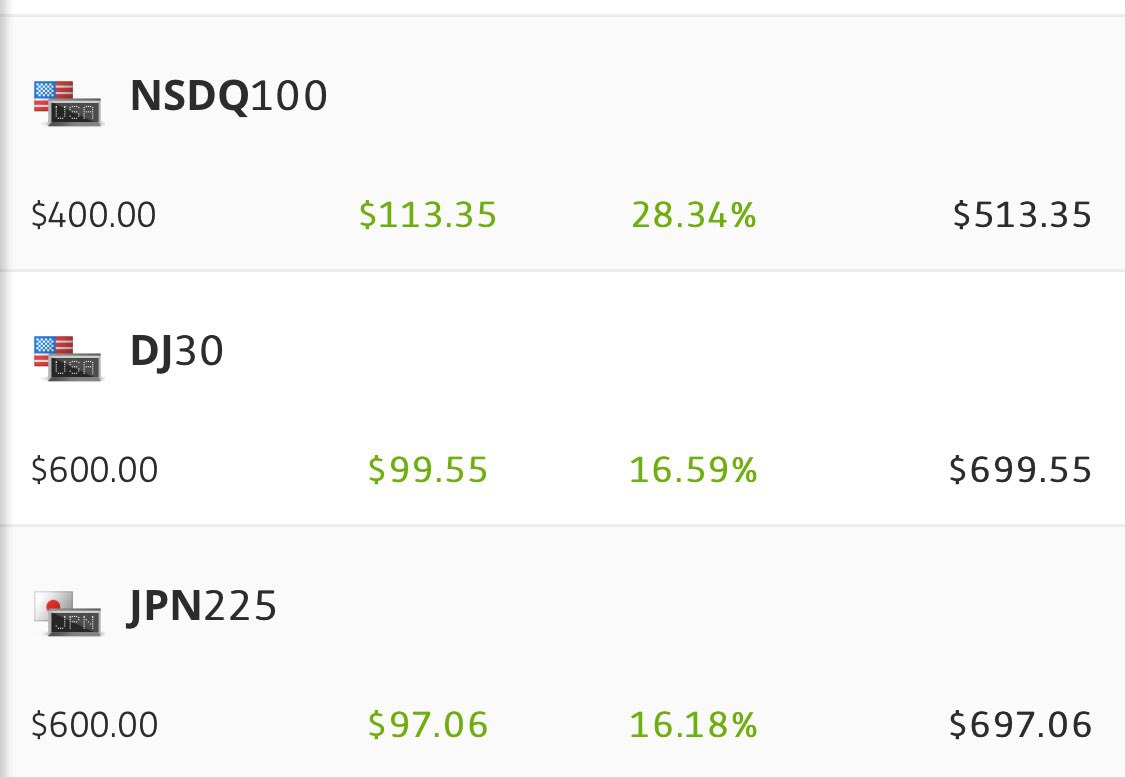Click NSDQ100 profit value $113.35
The width and height of the screenshot is (1125, 777).
(x=428, y=215)
